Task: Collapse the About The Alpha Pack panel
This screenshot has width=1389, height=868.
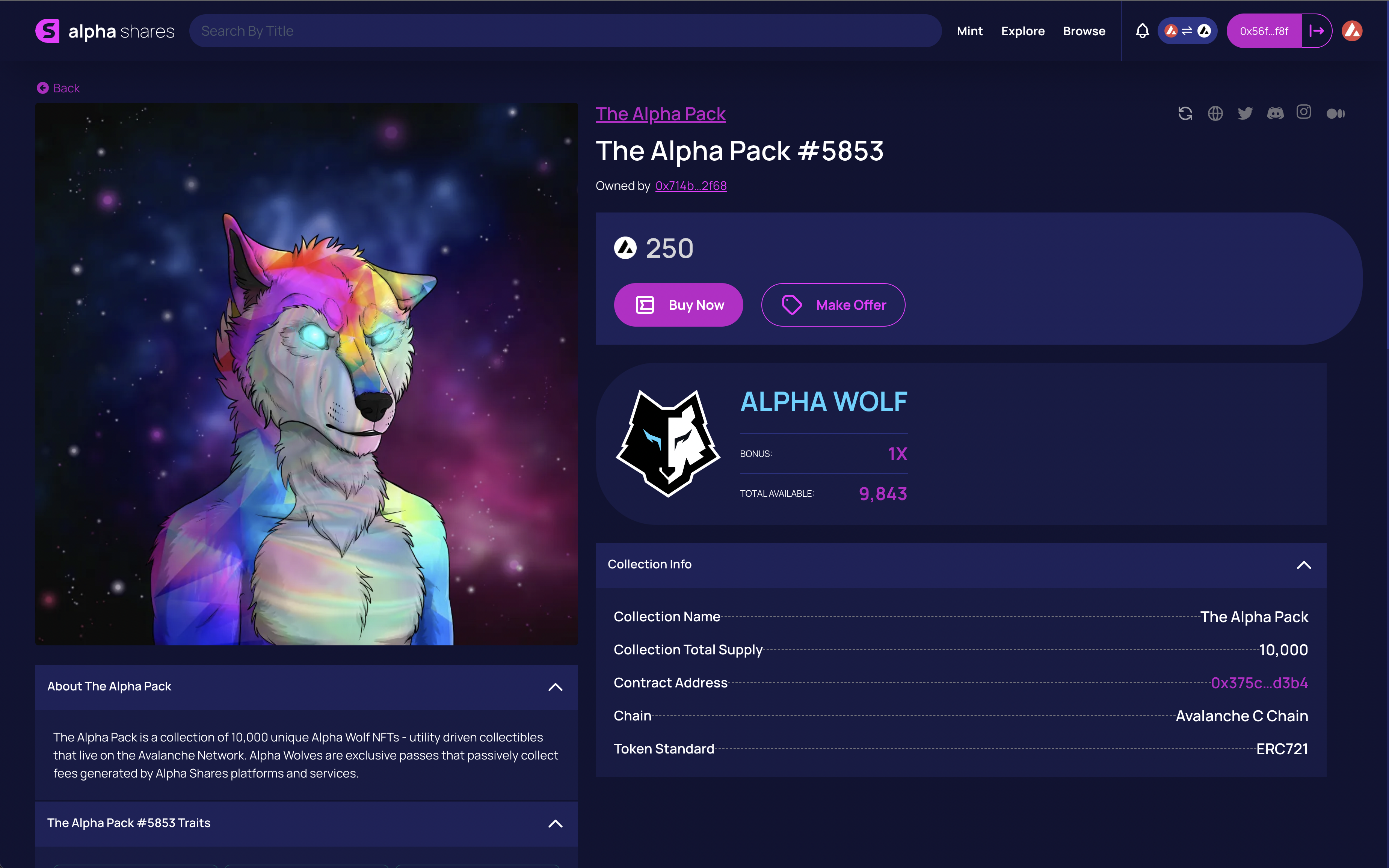Action: point(555,687)
